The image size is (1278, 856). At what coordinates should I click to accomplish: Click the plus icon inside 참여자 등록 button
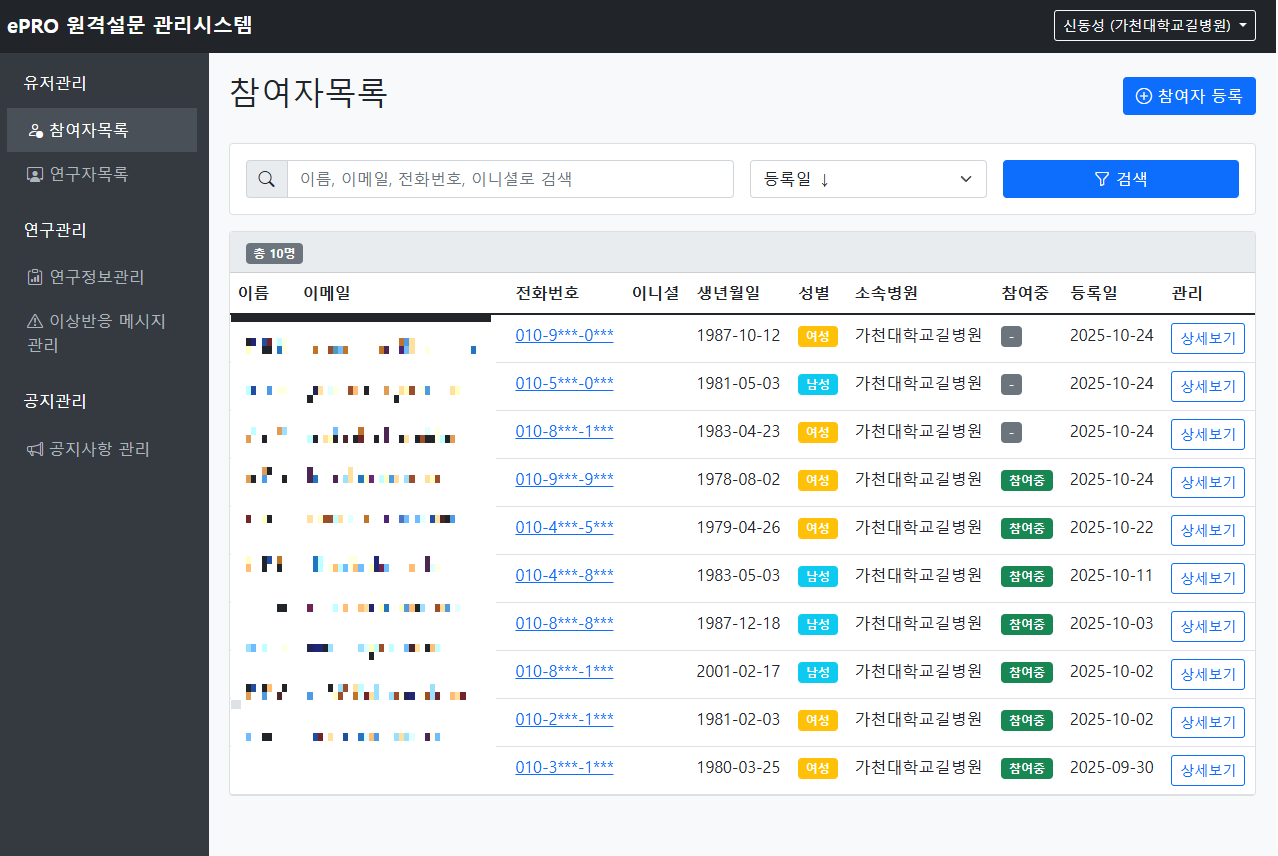point(1143,96)
